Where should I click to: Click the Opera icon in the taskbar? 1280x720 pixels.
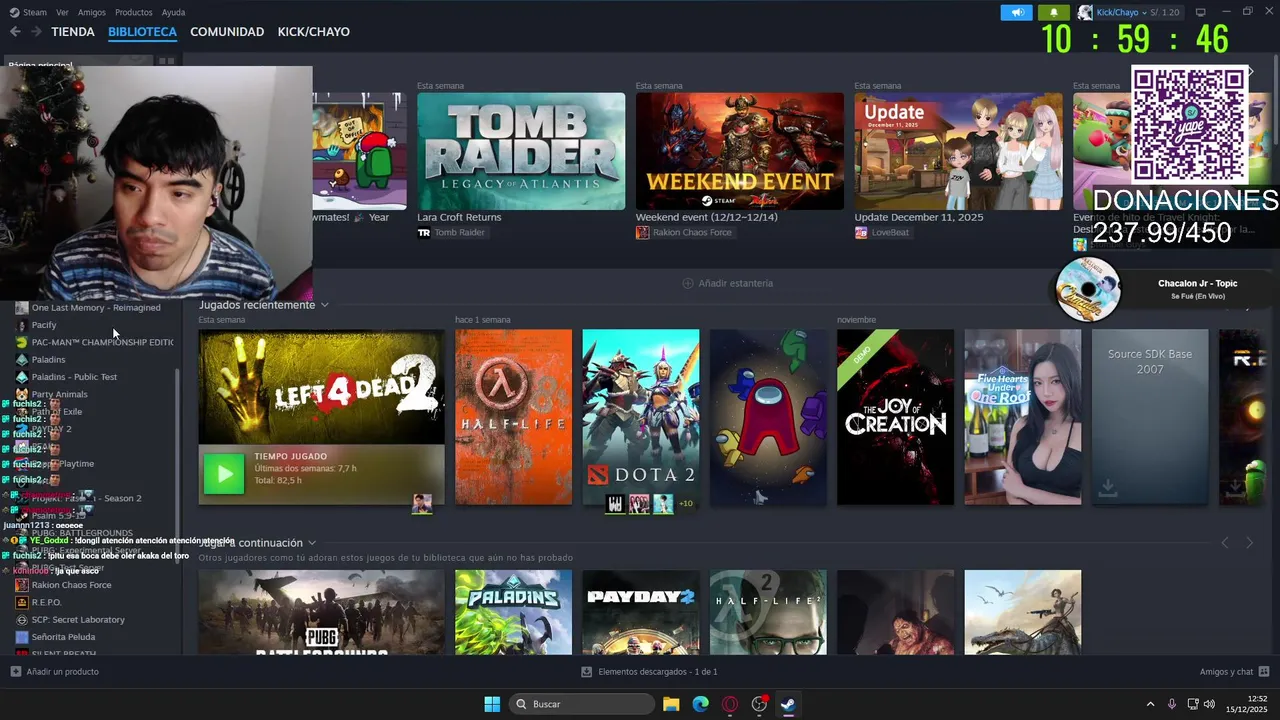730,704
